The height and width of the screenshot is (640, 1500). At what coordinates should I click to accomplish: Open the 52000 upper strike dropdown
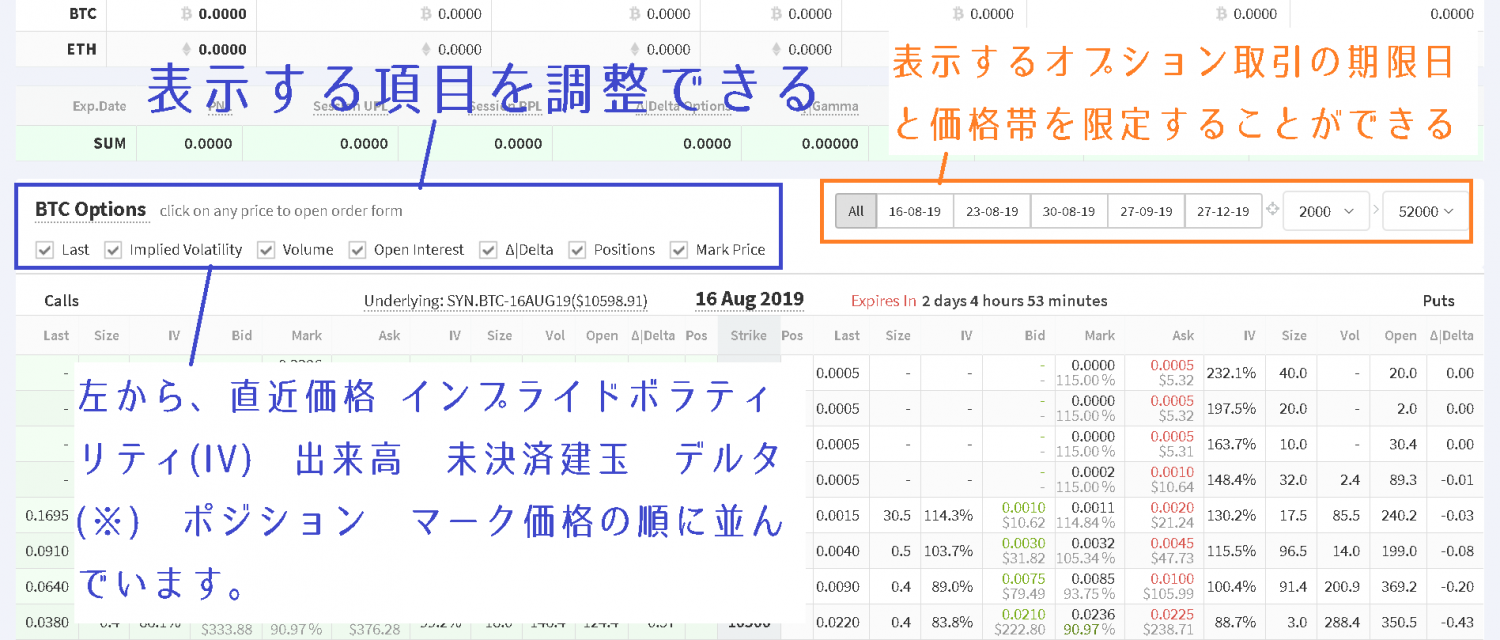click(1424, 211)
